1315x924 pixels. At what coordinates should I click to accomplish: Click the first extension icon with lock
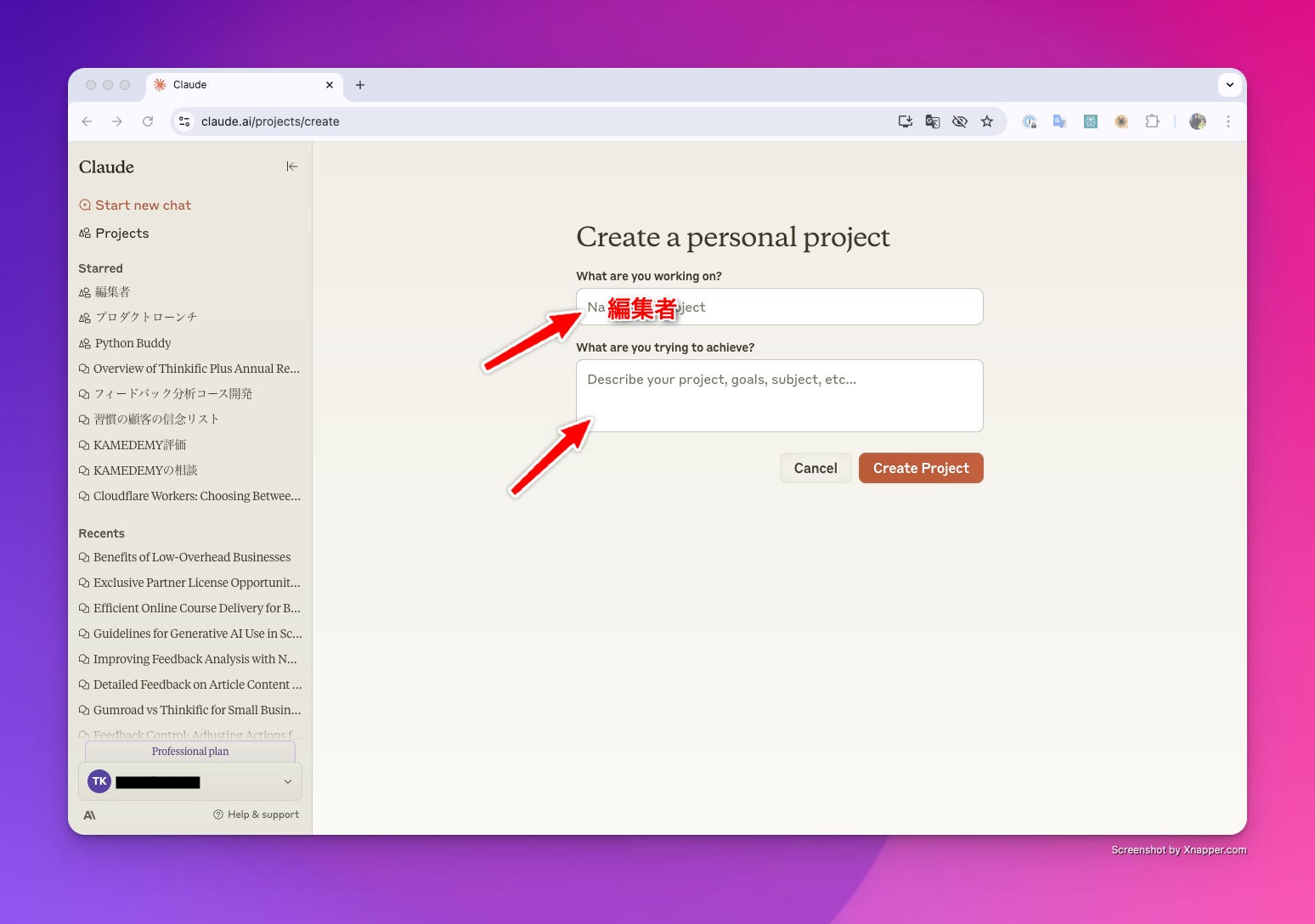tap(1030, 121)
